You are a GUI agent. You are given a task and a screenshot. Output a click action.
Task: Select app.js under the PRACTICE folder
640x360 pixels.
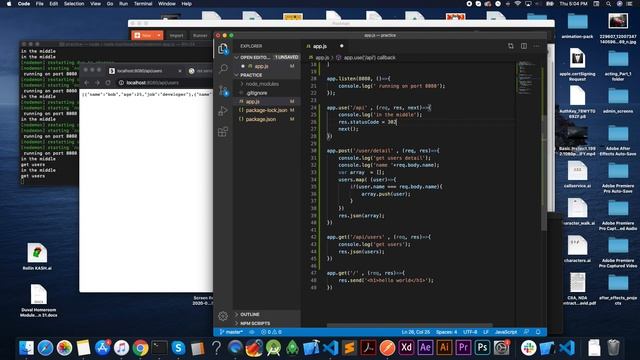[x=267, y=102]
